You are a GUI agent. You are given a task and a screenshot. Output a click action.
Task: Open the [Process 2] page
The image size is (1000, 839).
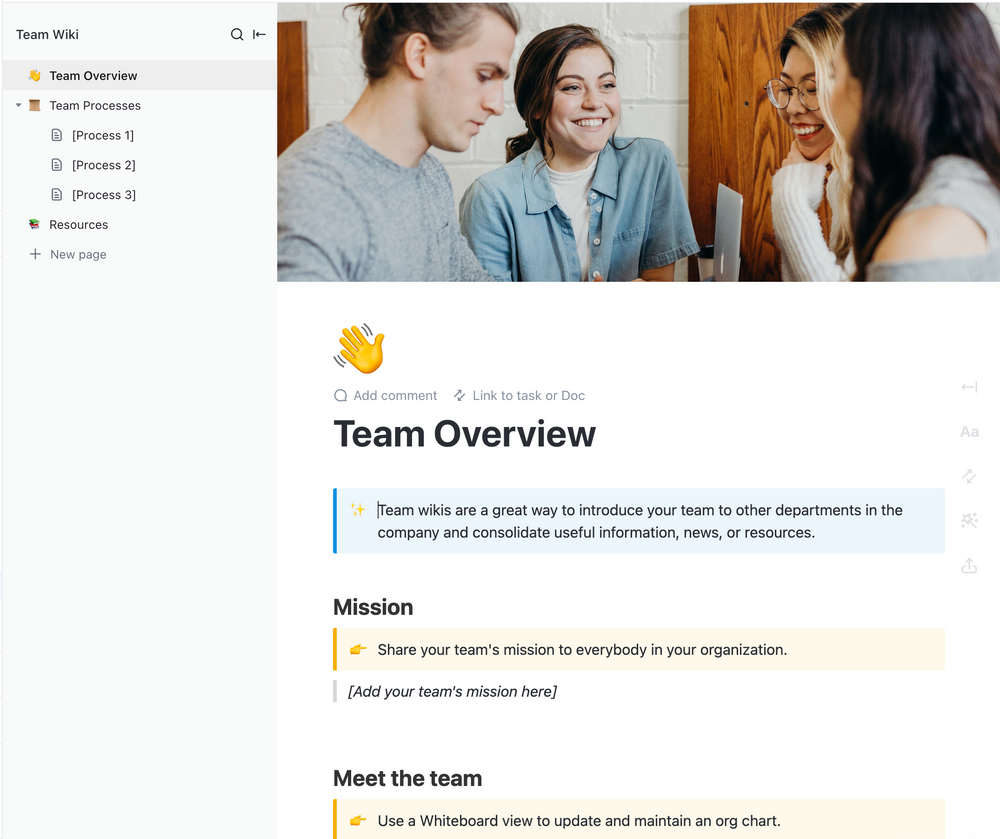coord(102,165)
